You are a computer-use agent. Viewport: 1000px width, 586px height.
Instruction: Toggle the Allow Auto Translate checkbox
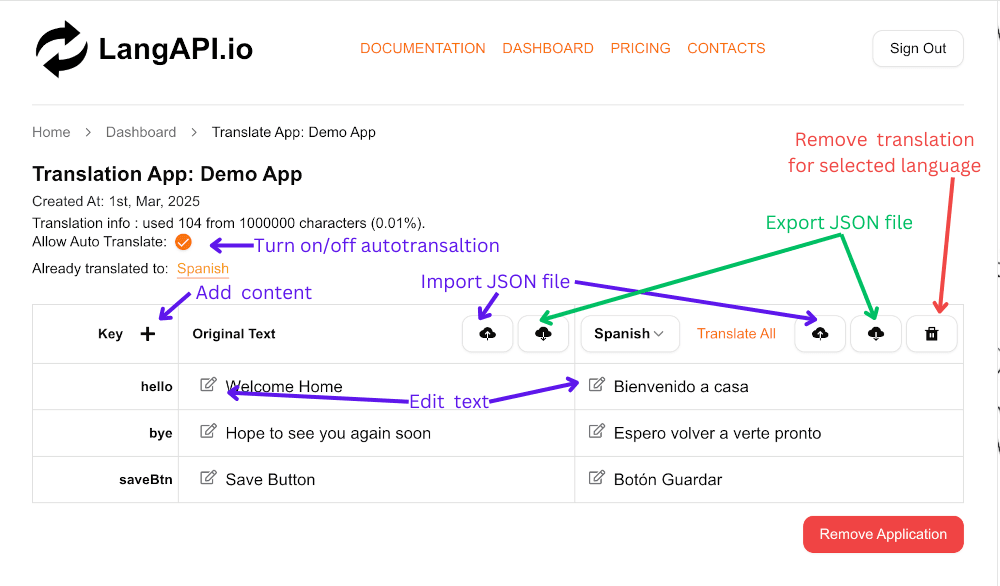click(183, 242)
